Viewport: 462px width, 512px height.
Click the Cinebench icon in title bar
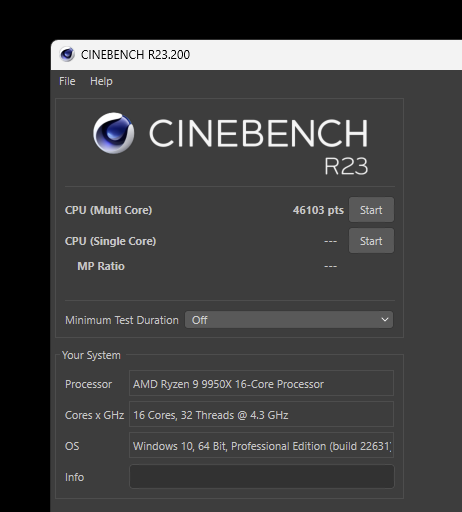tap(67, 54)
